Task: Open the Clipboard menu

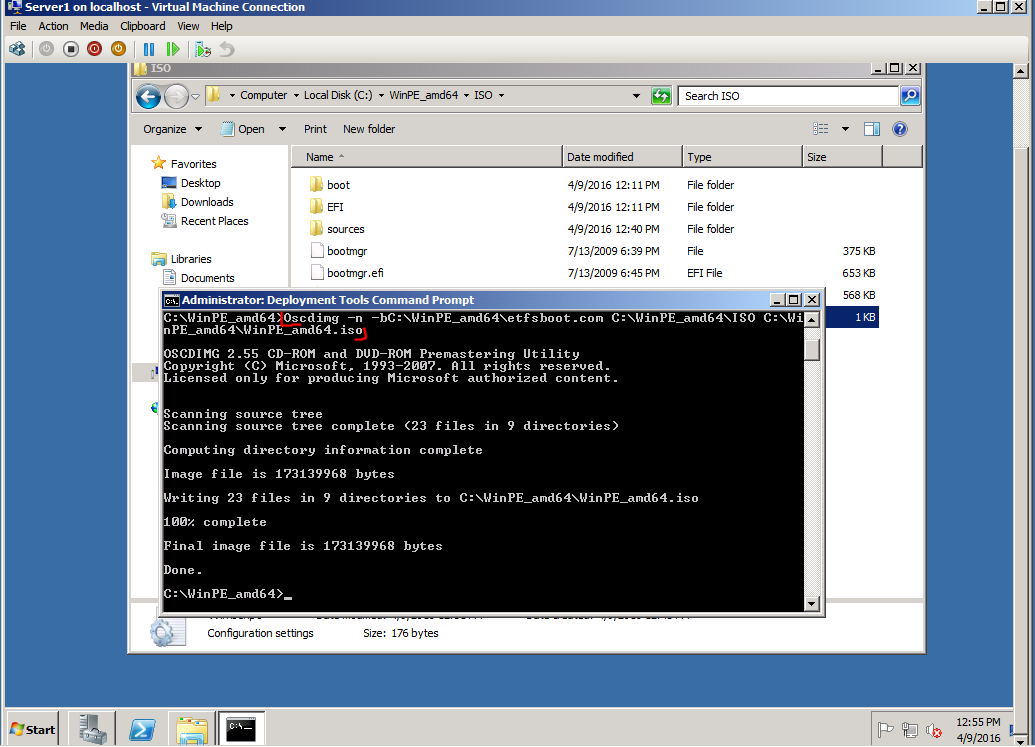Action: click(143, 26)
